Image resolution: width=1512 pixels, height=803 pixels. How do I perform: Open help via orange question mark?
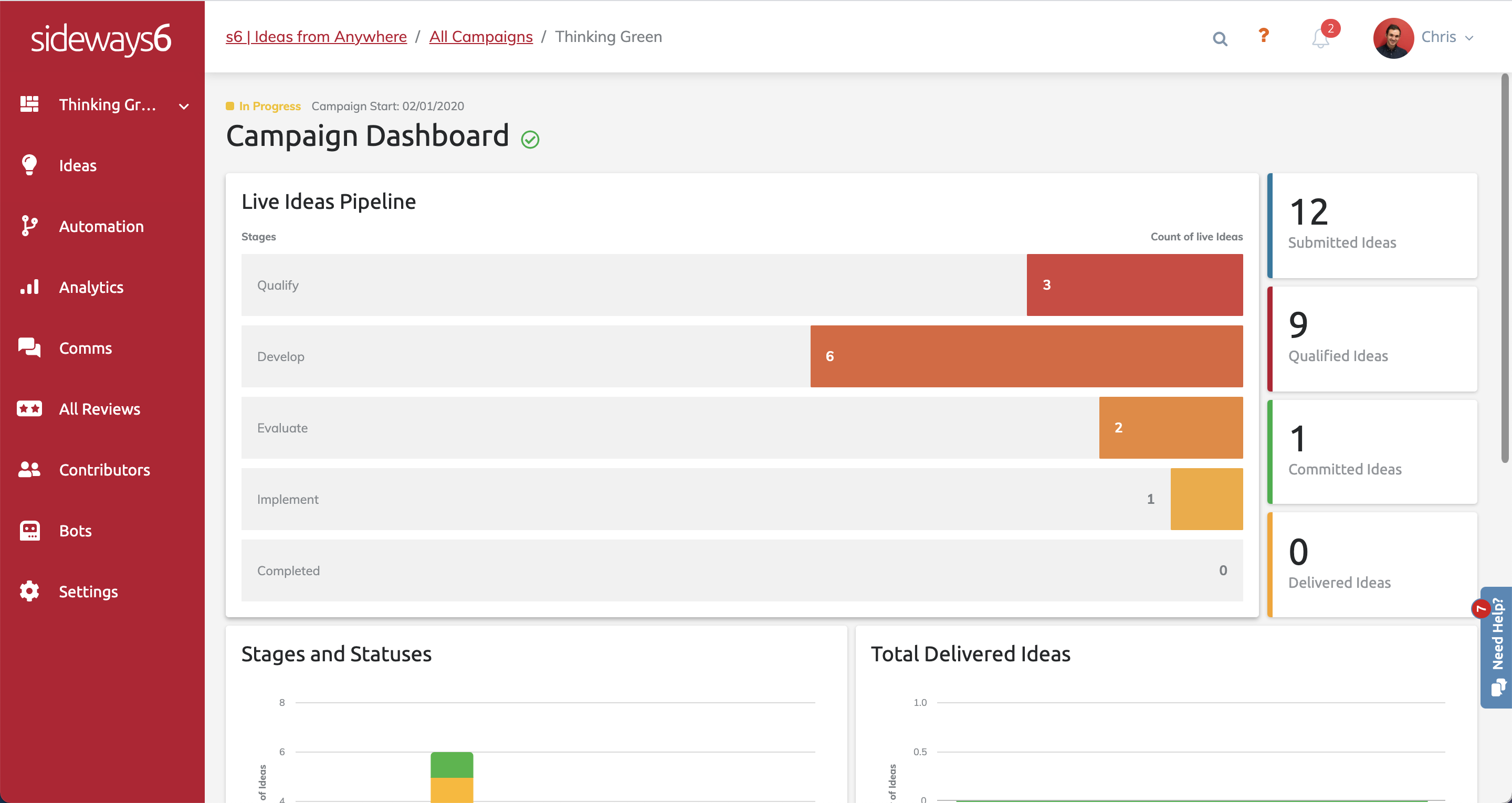(1264, 36)
